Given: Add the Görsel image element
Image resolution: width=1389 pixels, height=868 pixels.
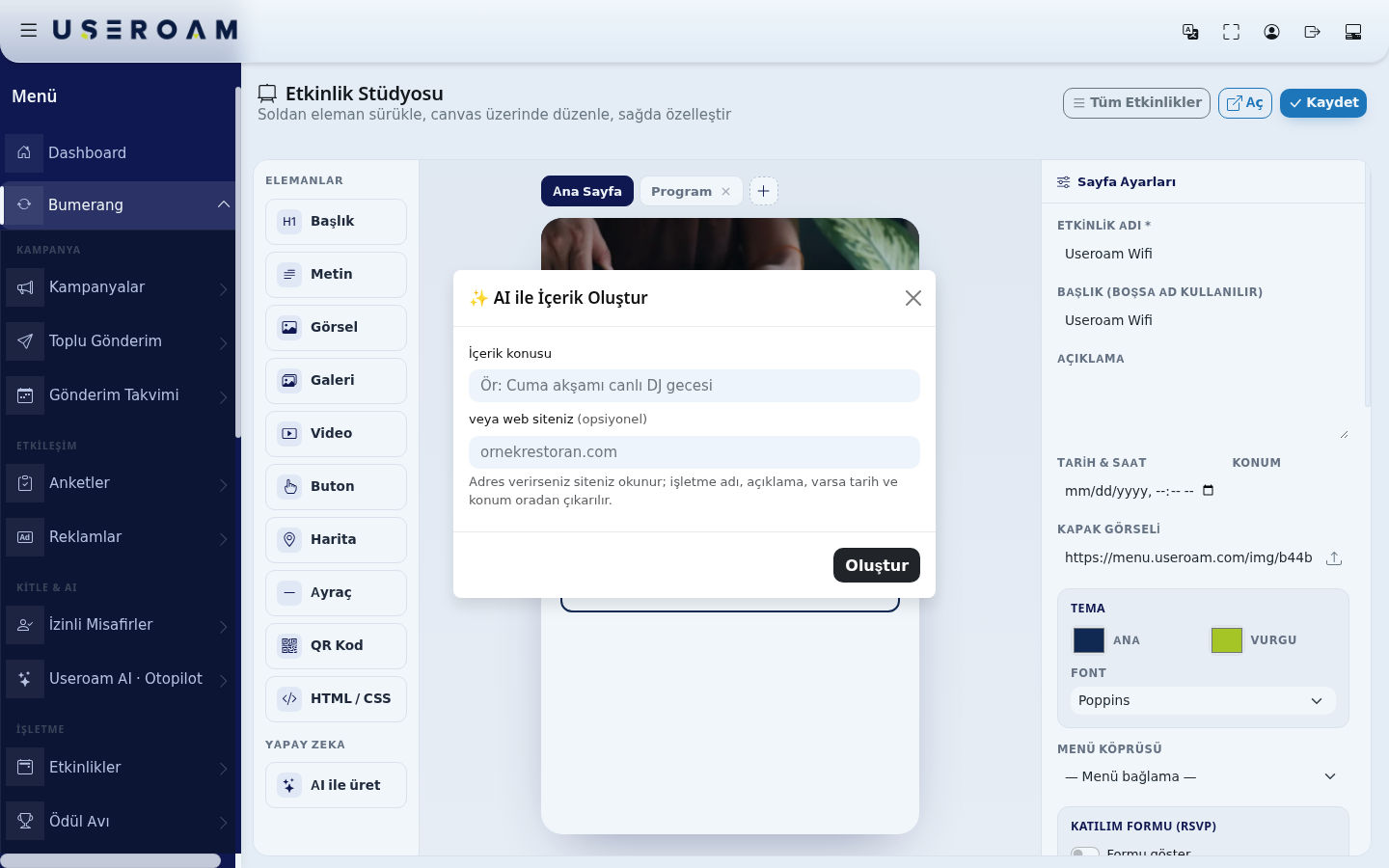Looking at the screenshot, I should click(336, 328).
